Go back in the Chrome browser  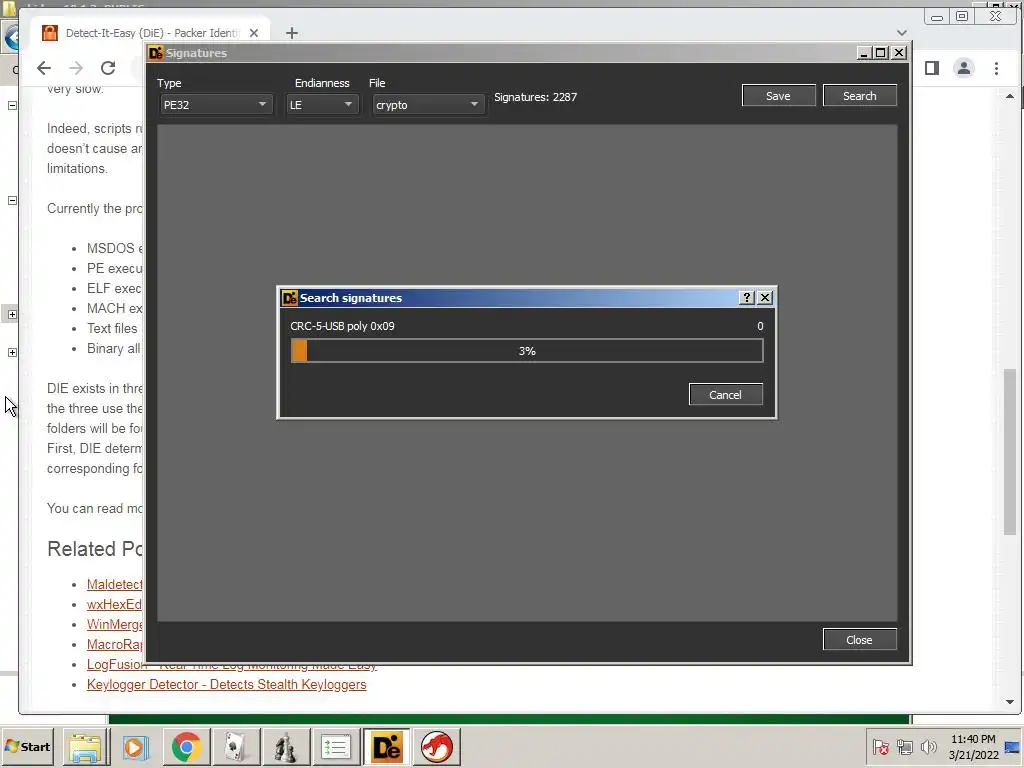pyautogui.click(x=44, y=68)
